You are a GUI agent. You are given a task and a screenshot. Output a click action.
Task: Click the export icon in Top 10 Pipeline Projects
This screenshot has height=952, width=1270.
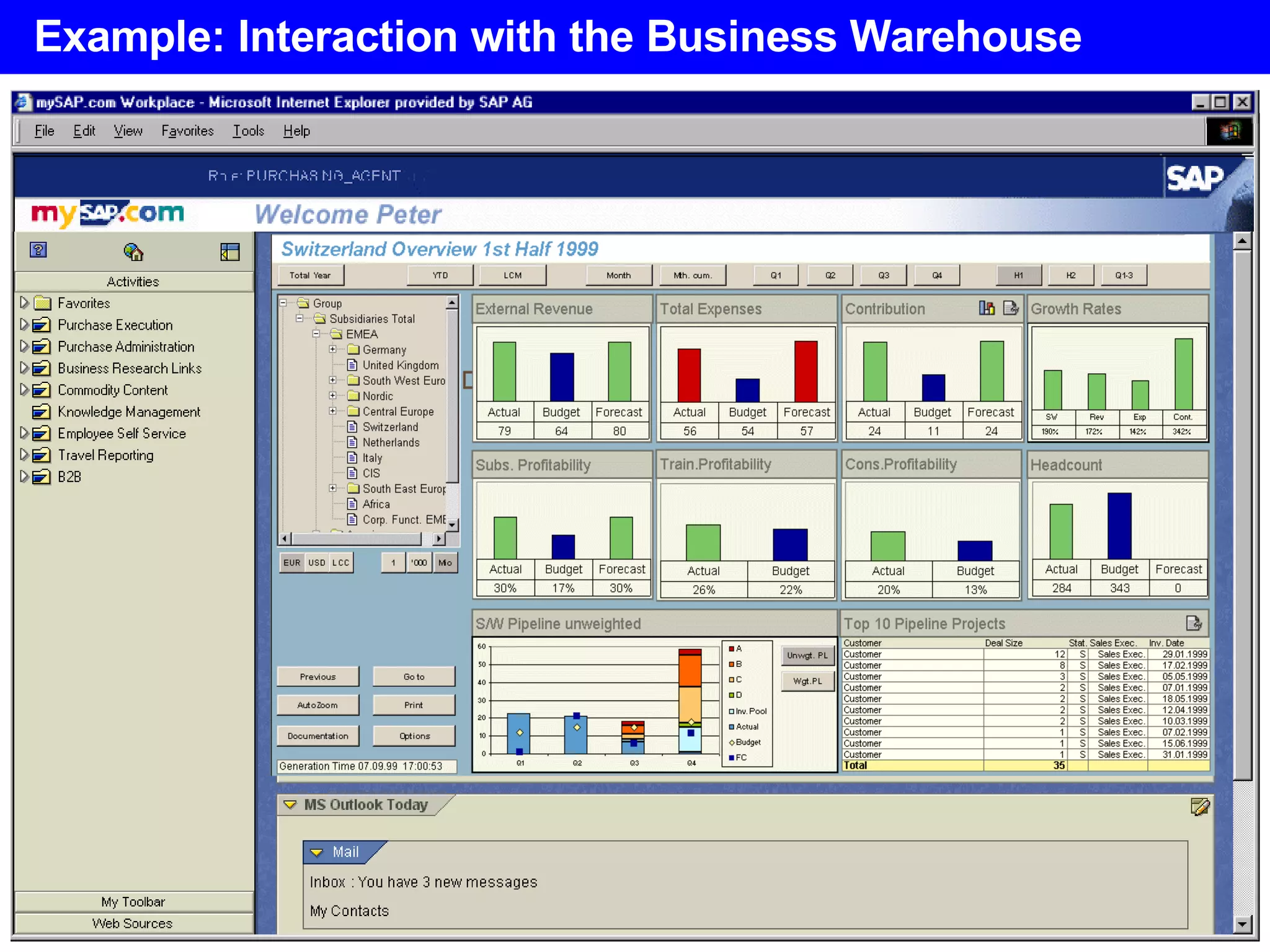[x=1193, y=623]
